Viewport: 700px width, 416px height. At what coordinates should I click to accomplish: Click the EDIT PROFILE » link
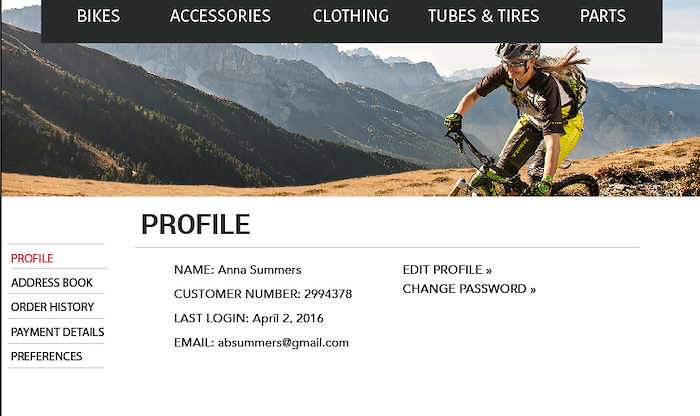click(x=447, y=270)
